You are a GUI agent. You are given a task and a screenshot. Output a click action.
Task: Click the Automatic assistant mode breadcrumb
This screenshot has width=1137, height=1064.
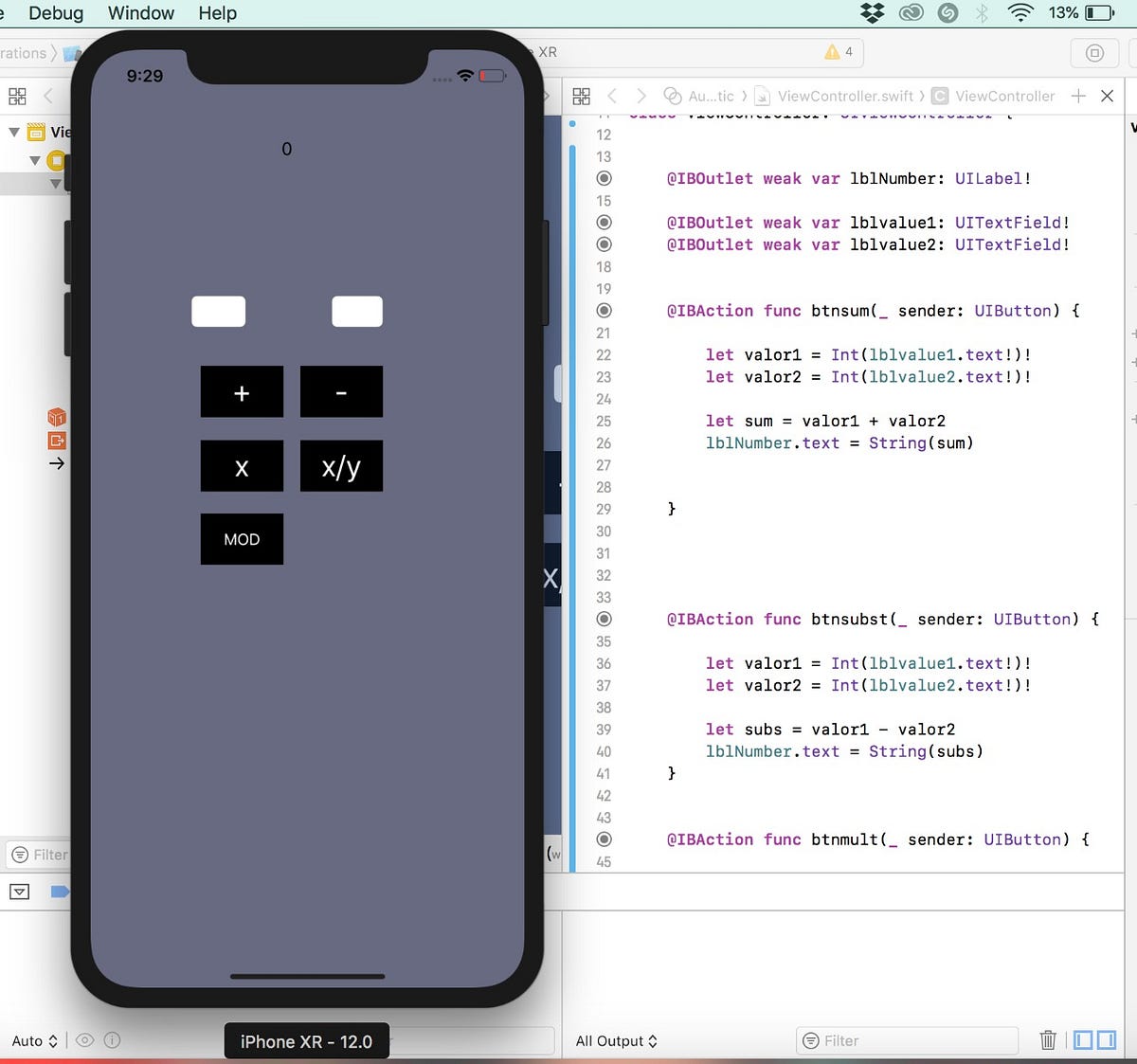click(699, 96)
